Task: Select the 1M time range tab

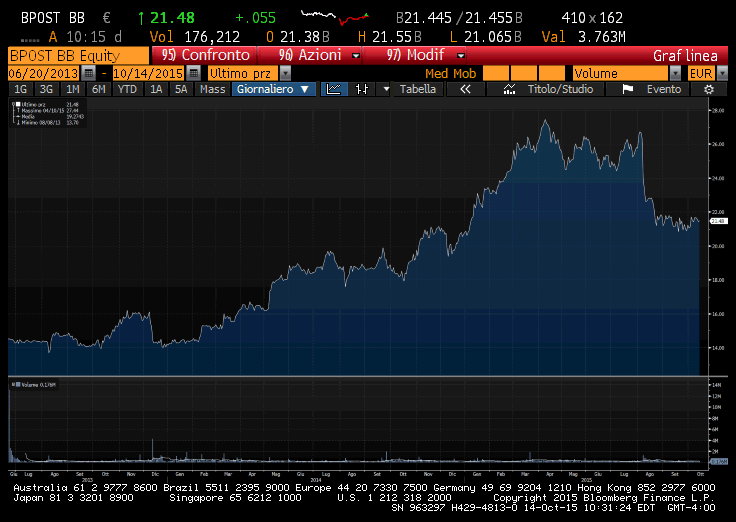Action: coord(72,89)
